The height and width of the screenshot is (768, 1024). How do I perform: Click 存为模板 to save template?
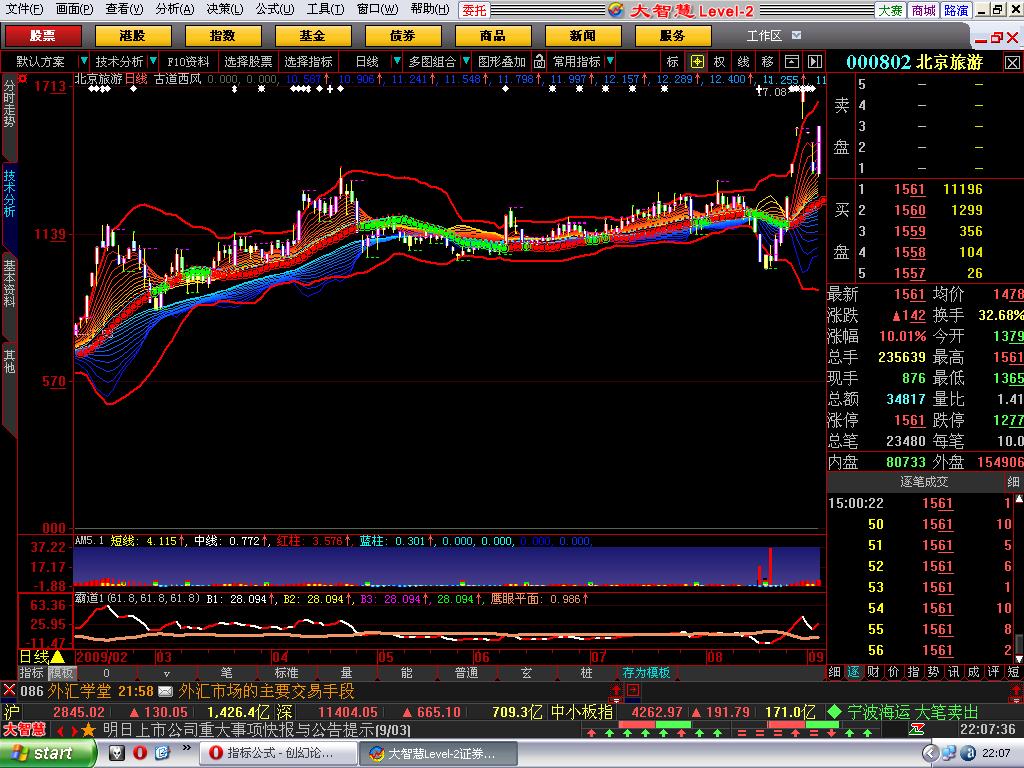point(646,673)
